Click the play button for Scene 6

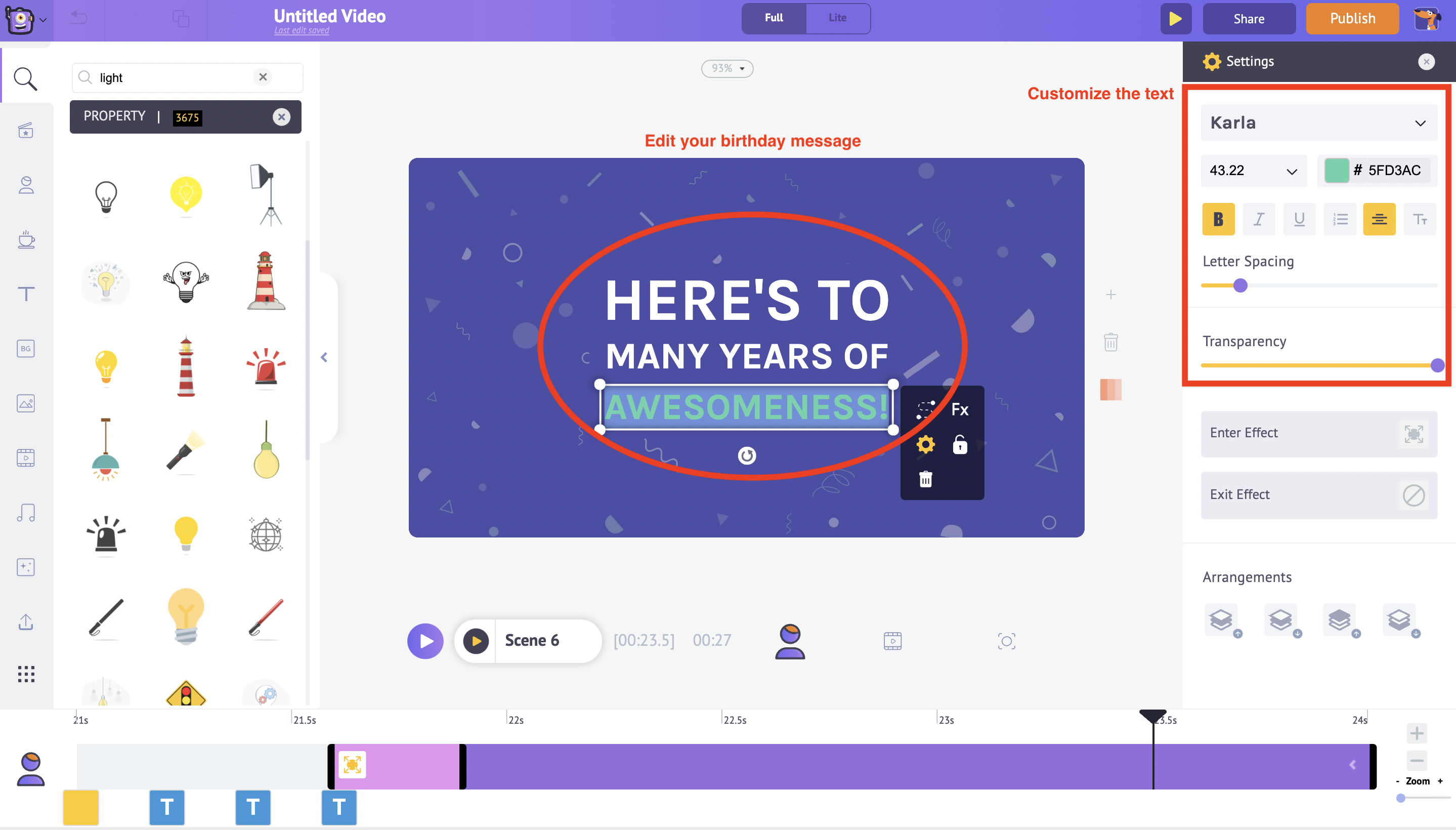click(474, 640)
